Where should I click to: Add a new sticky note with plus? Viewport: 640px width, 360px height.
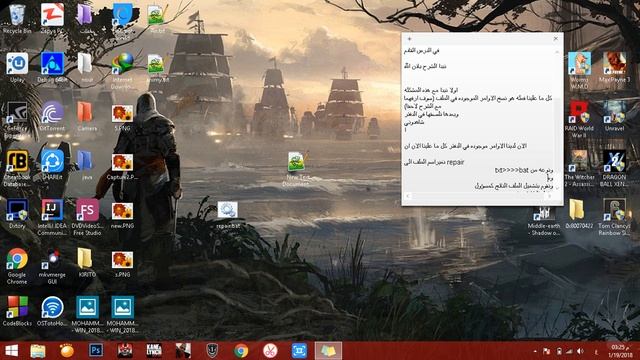(x=409, y=39)
